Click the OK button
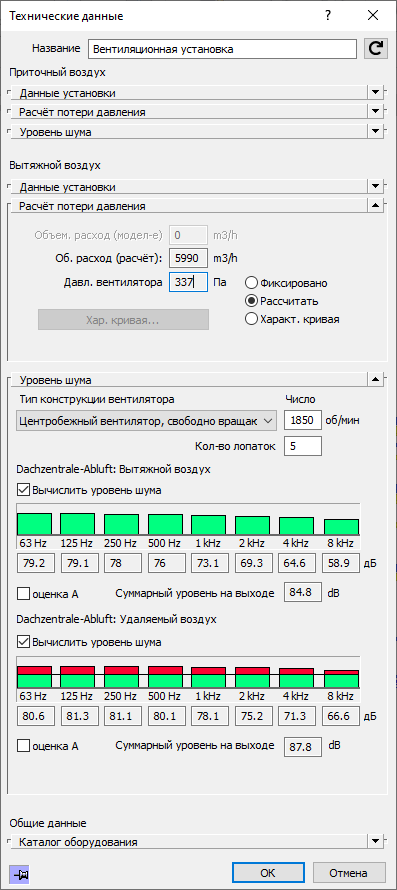The height and width of the screenshot is (890, 397). point(268,872)
